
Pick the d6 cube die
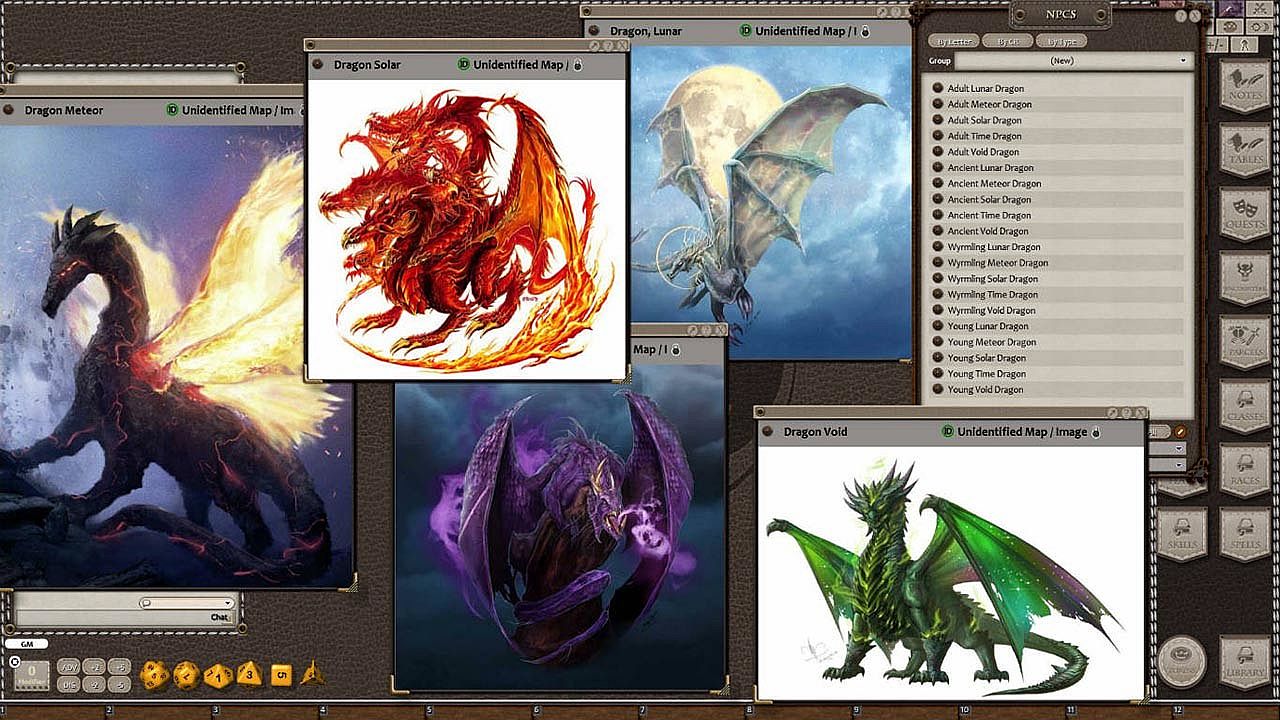(x=280, y=676)
